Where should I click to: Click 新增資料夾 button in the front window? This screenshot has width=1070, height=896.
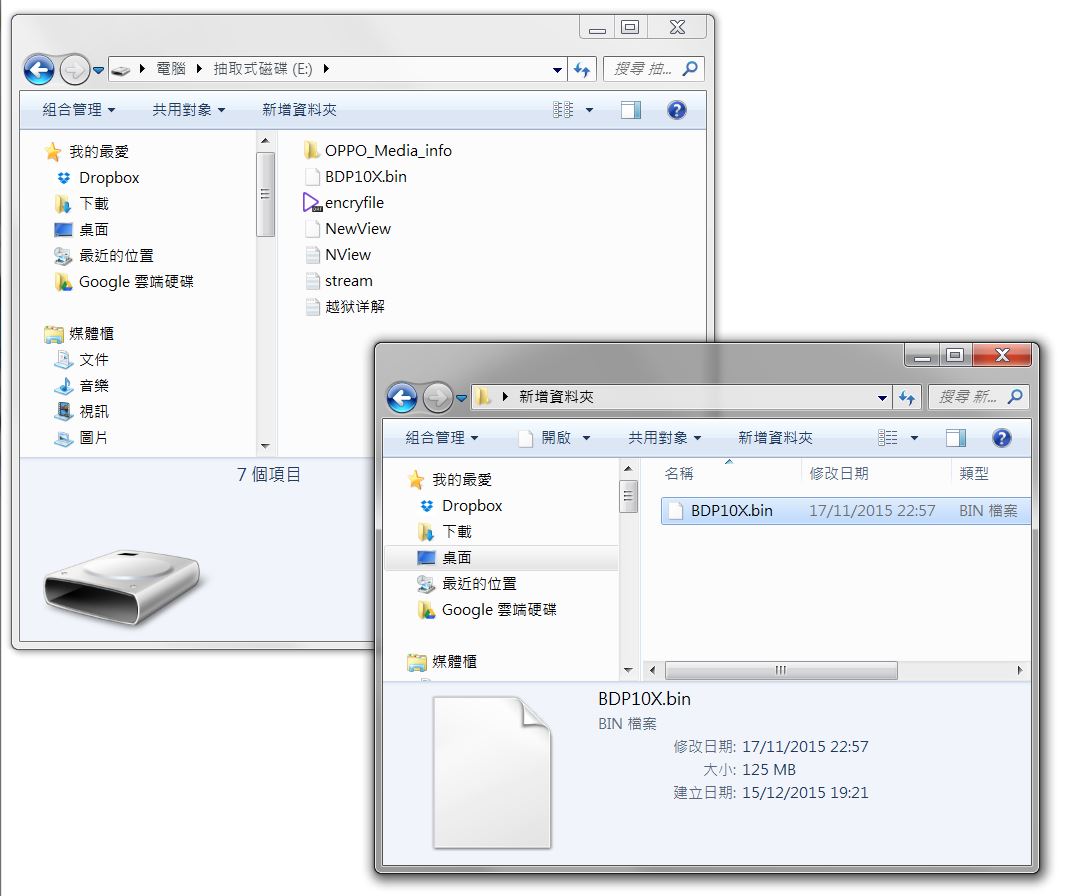point(775,438)
